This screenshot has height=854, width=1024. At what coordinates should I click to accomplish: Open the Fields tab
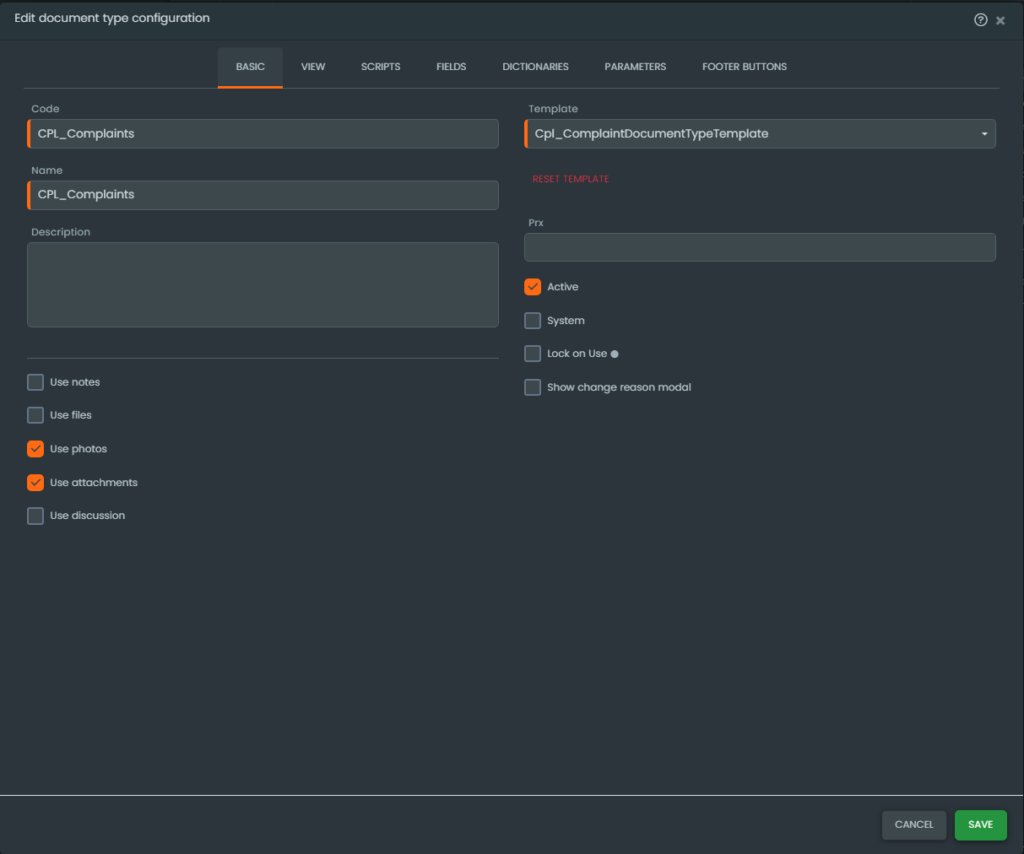click(451, 67)
